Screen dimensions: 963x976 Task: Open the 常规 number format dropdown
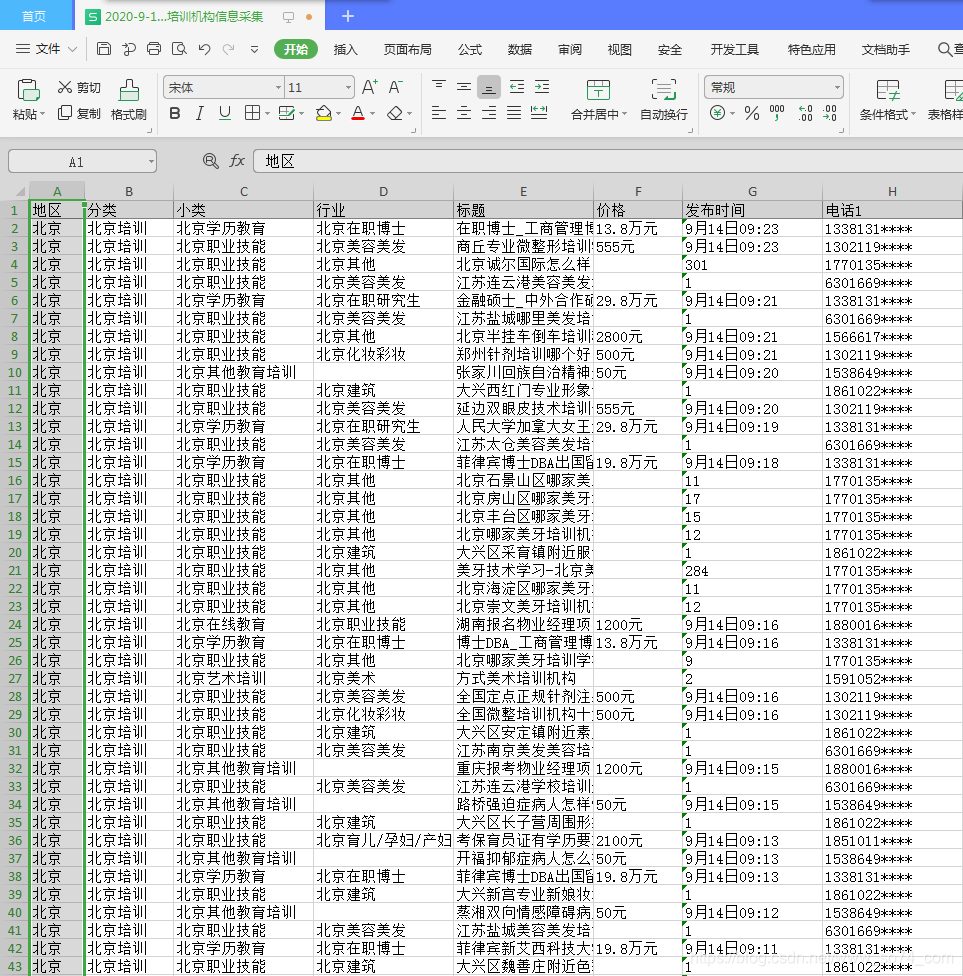click(x=774, y=87)
